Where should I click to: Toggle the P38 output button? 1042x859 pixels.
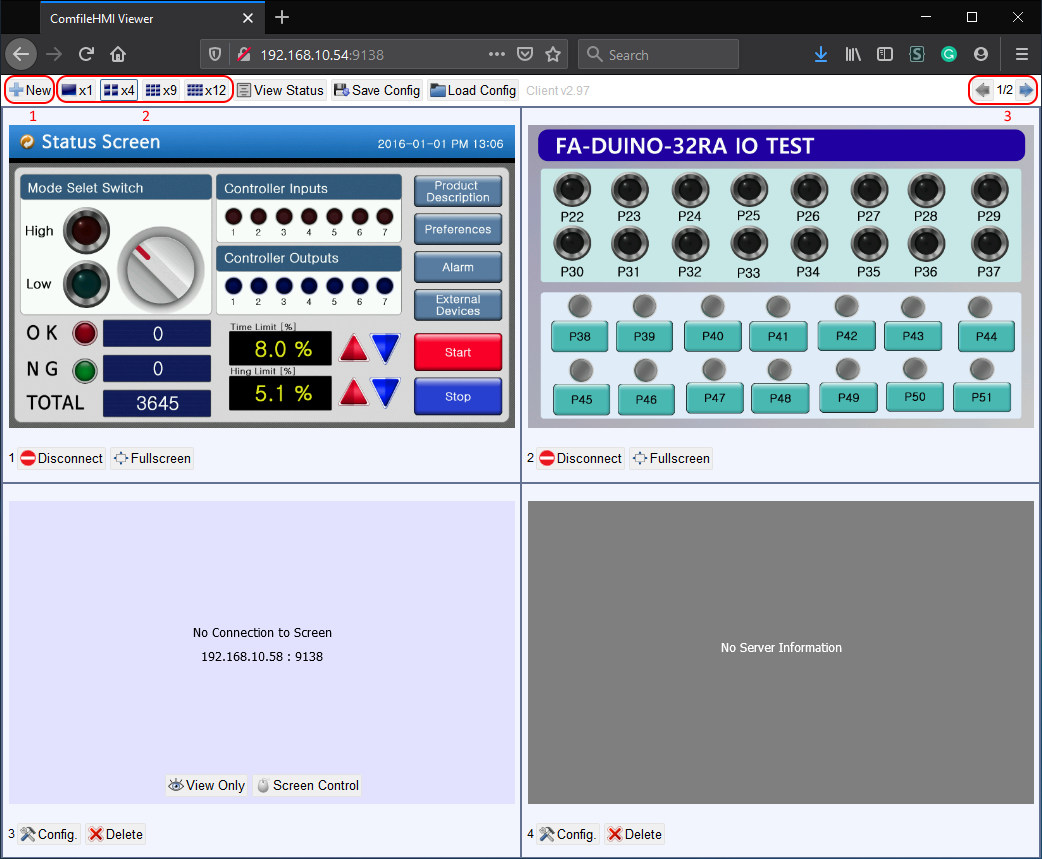coord(580,337)
